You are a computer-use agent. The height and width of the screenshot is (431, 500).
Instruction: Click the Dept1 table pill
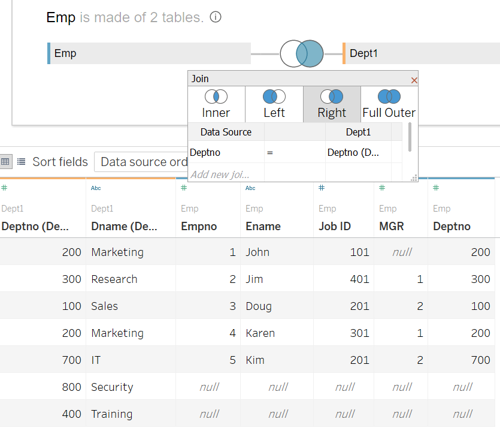tap(421, 53)
